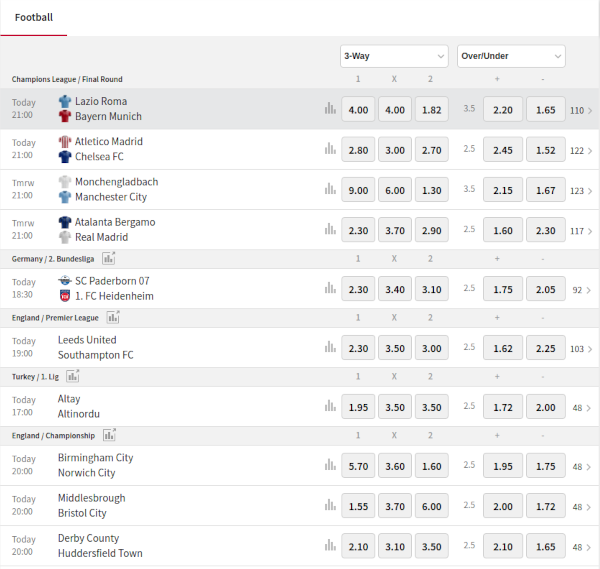The image size is (600, 569).
Task: Pick under 2.5 odds 2.30 for Atalanta match
Action: click(546, 230)
